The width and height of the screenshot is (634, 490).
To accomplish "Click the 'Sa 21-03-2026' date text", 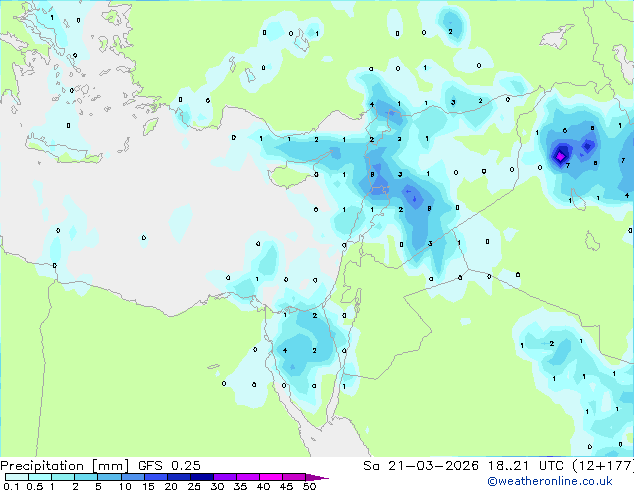I will point(421,466).
